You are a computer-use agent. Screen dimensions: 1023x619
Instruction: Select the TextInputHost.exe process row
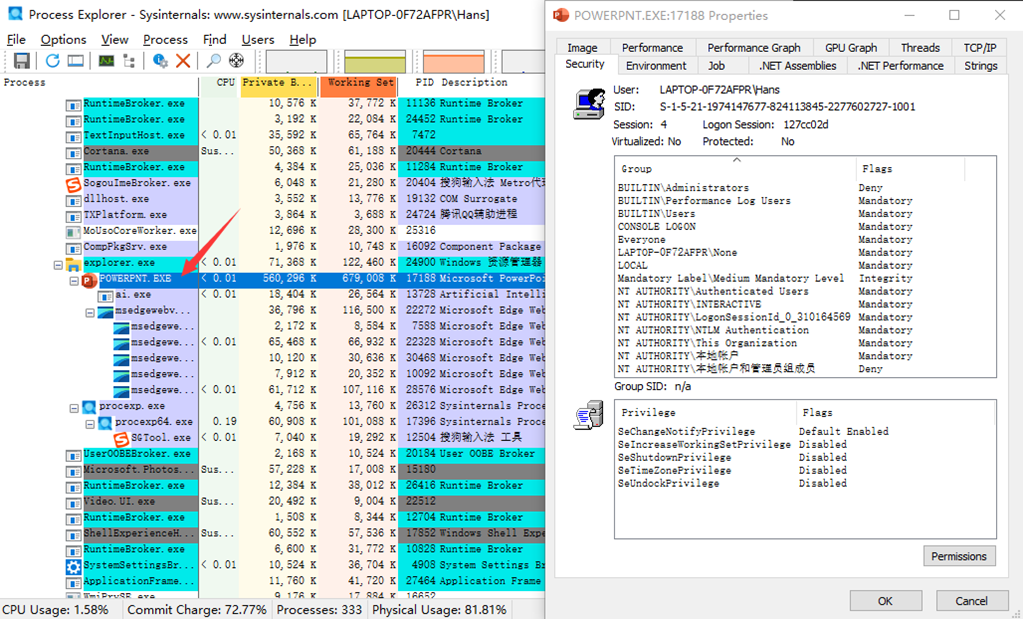tap(273, 136)
